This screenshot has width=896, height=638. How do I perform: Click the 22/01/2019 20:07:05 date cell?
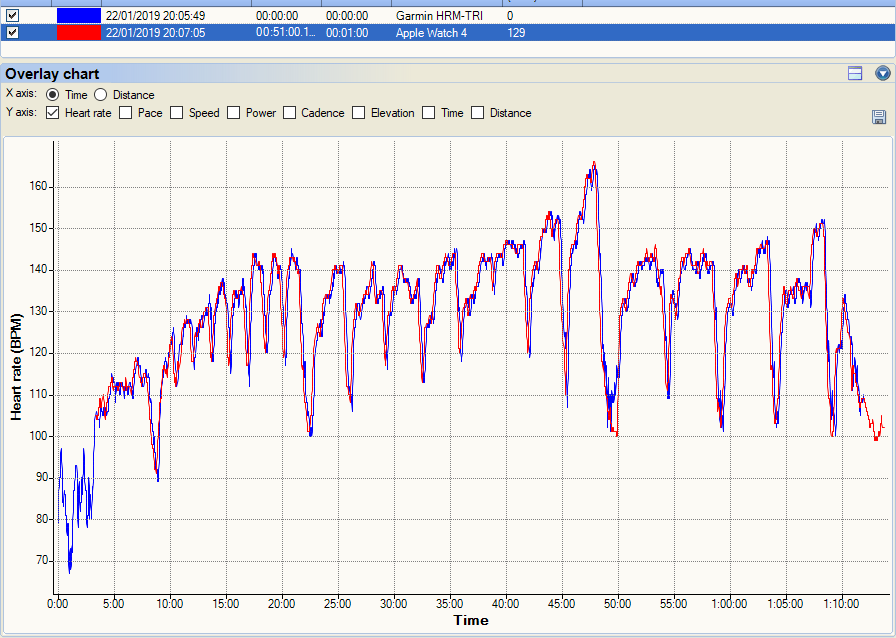(x=155, y=33)
